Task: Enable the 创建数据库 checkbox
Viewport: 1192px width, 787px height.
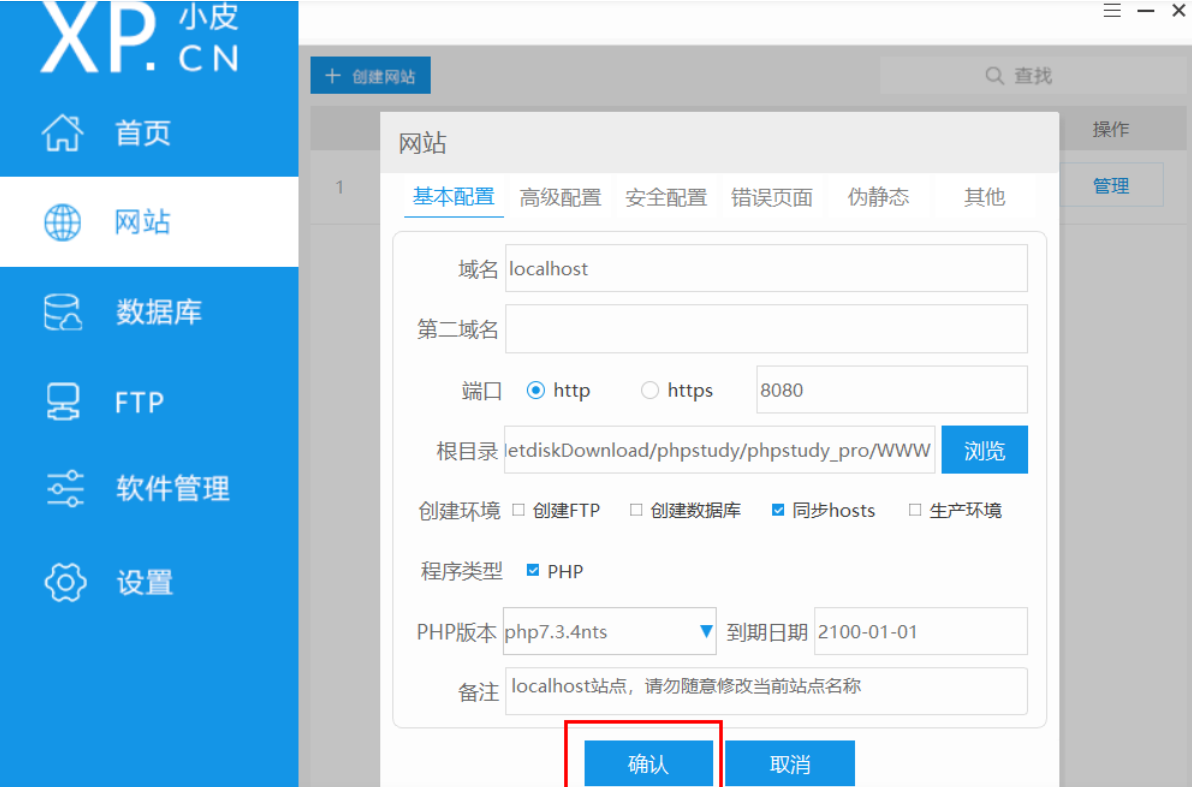Action: click(636, 510)
